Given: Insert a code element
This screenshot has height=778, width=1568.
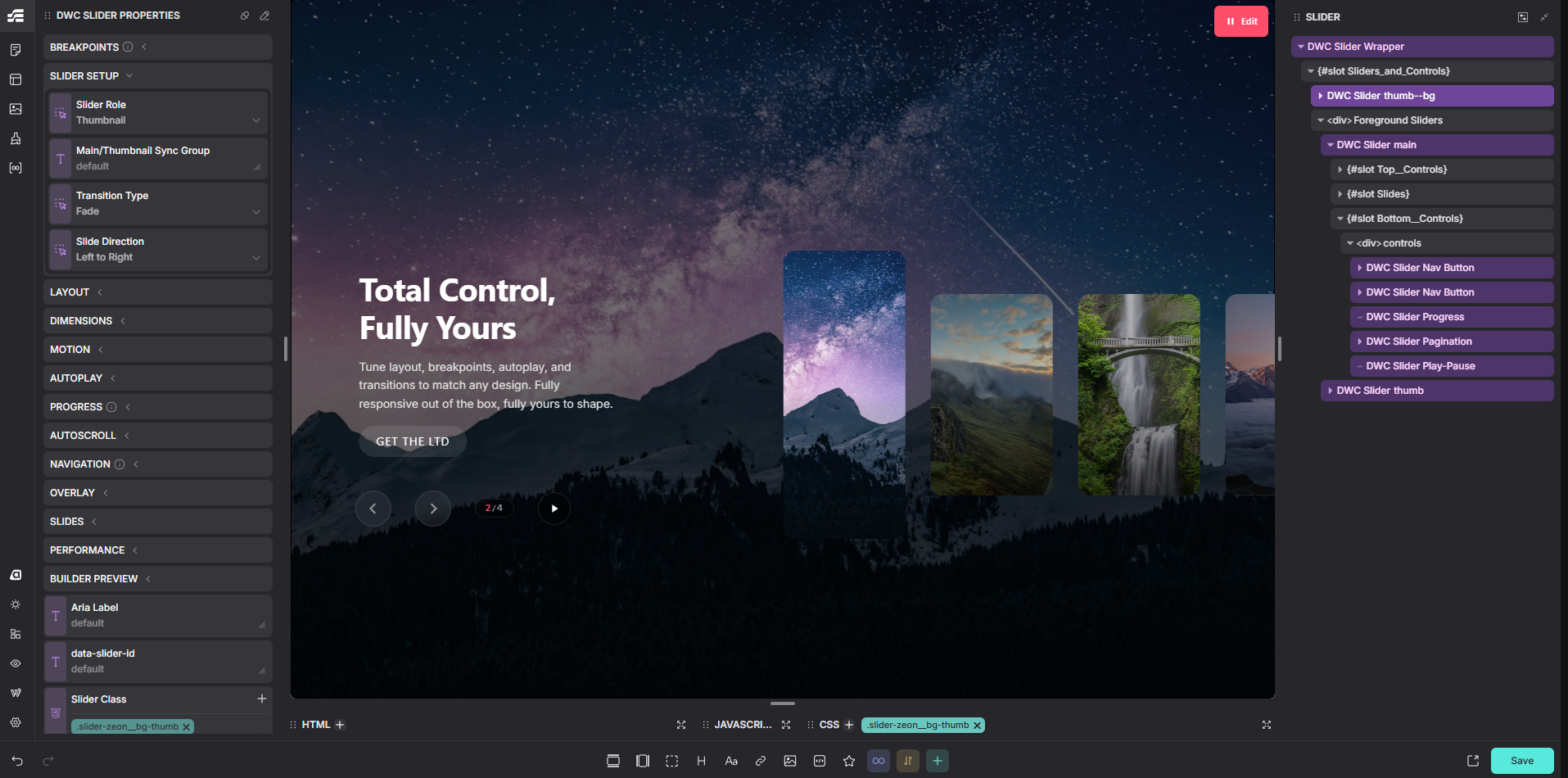Looking at the screenshot, I should click(x=820, y=761).
